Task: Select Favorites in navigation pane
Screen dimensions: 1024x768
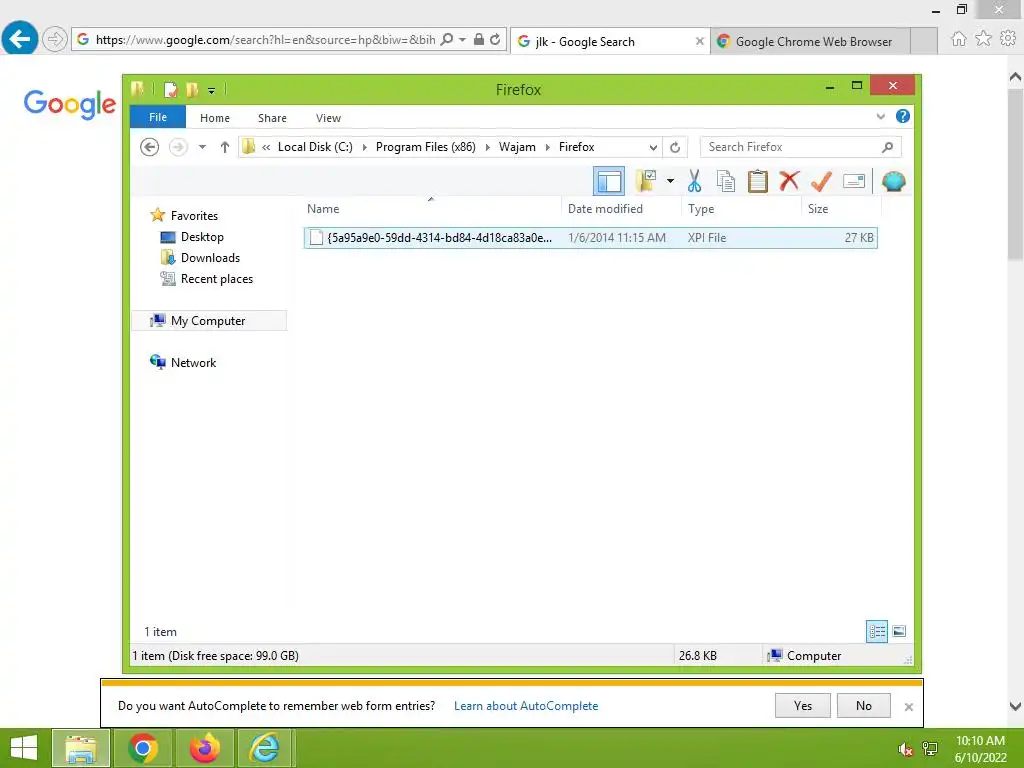Action: (x=194, y=216)
